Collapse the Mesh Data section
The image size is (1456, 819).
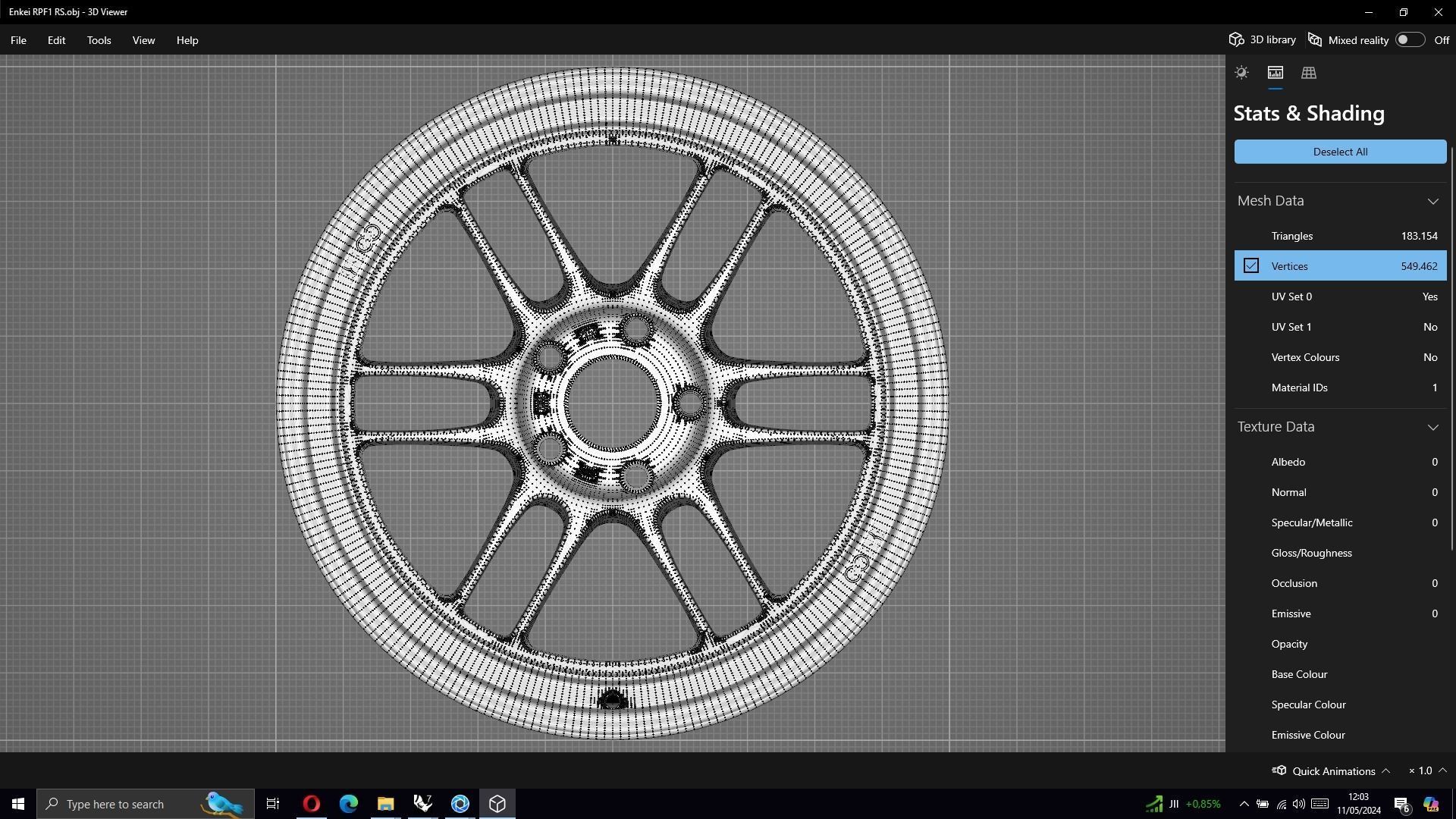1432,201
